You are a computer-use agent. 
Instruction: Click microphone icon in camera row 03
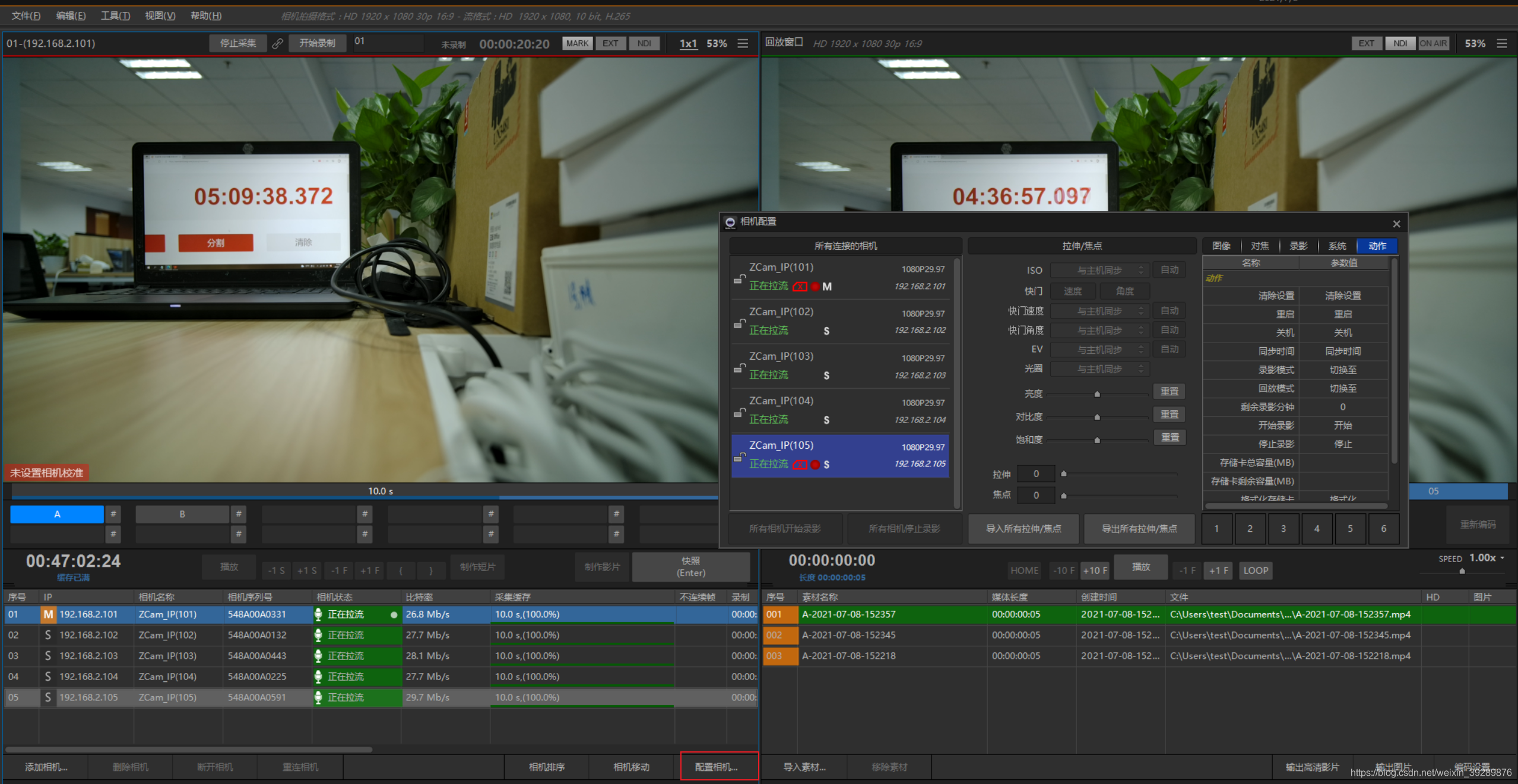(318, 656)
